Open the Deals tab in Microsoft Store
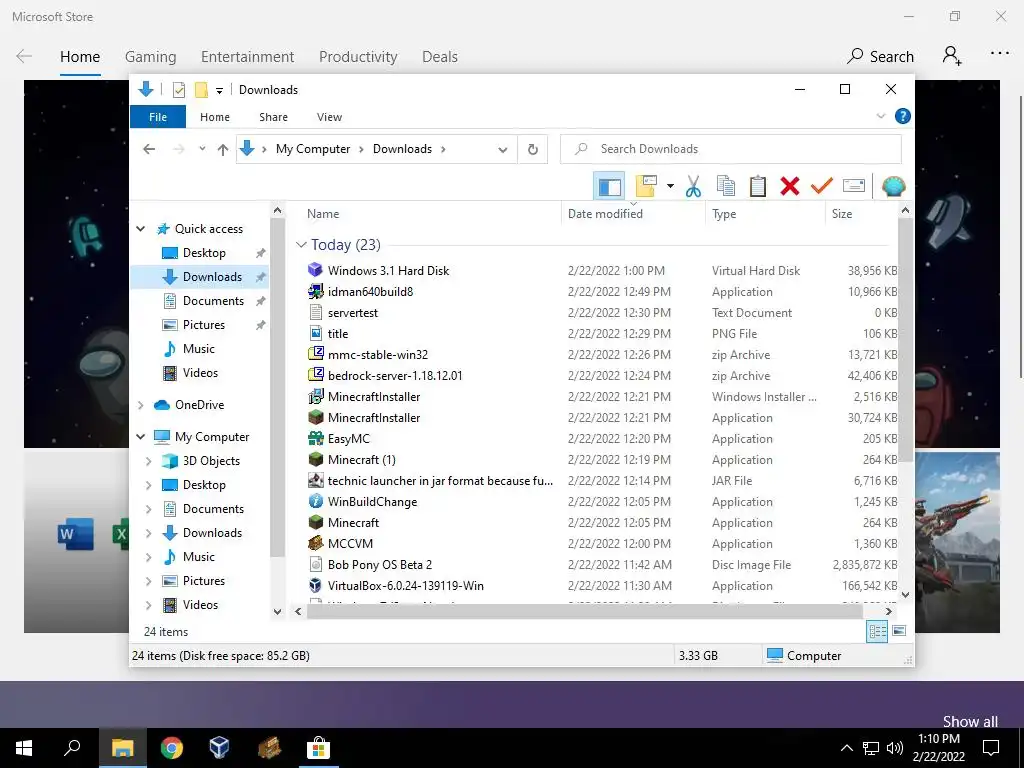This screenshot has width=1024, height=768. pos(440,57)
